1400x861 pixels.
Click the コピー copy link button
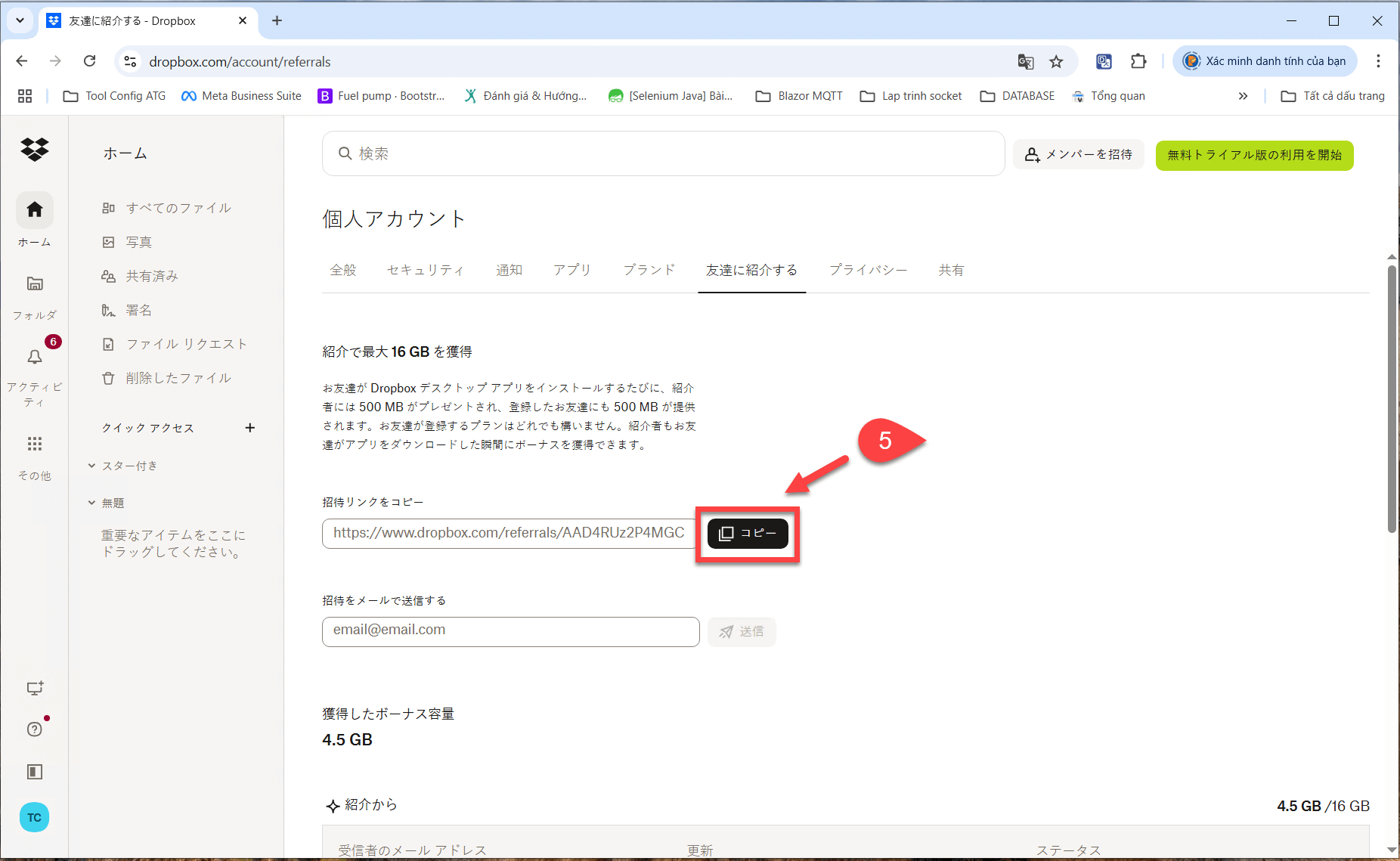coord(748,534)
